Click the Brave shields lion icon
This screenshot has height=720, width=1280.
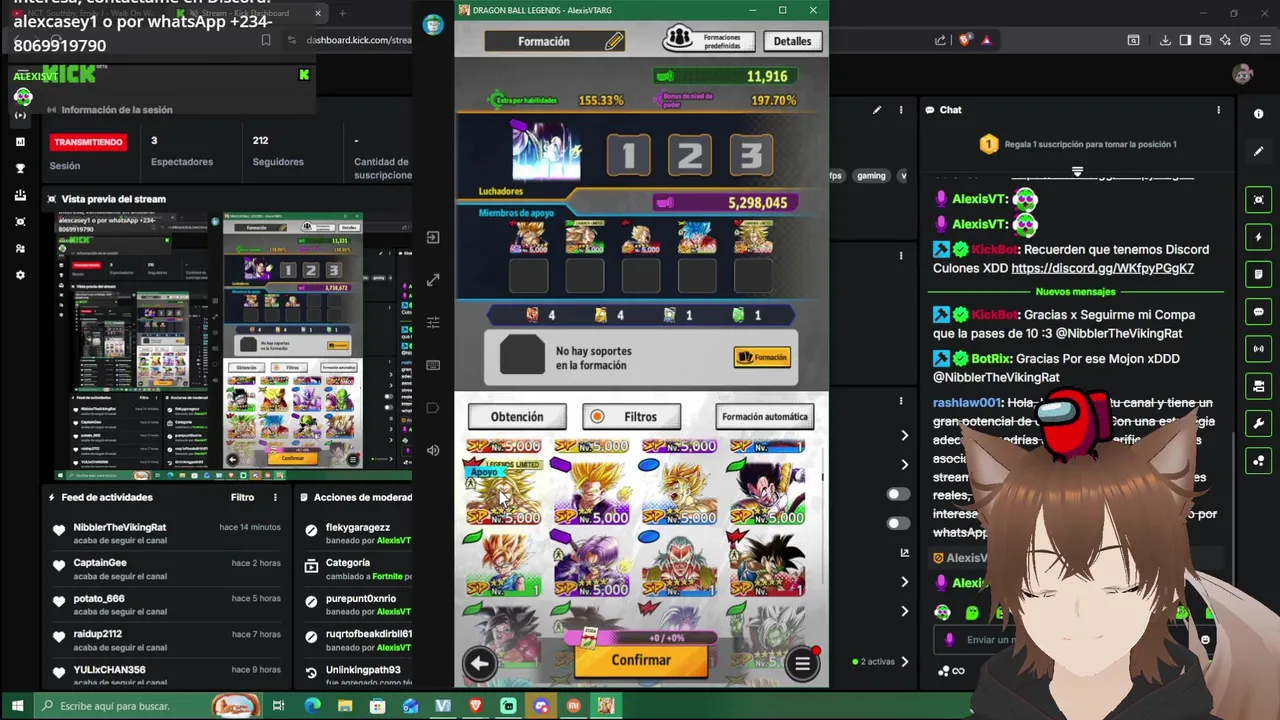pos(964,40)
